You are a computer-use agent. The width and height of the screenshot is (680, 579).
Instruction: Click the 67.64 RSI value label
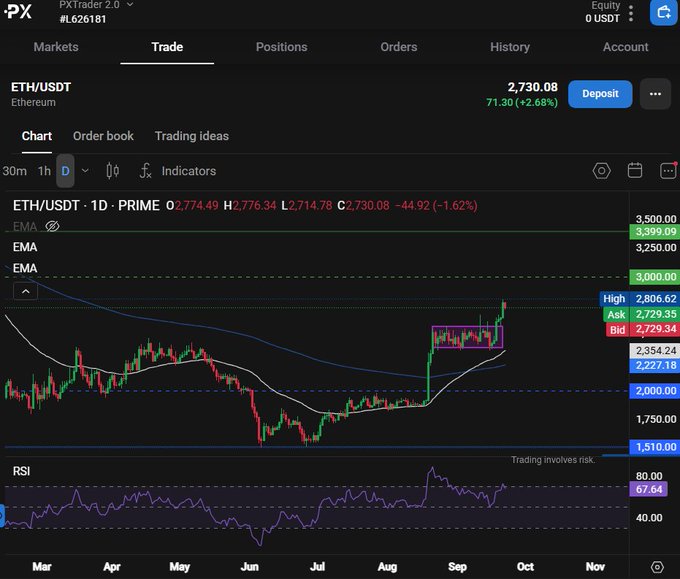(648, 489)
